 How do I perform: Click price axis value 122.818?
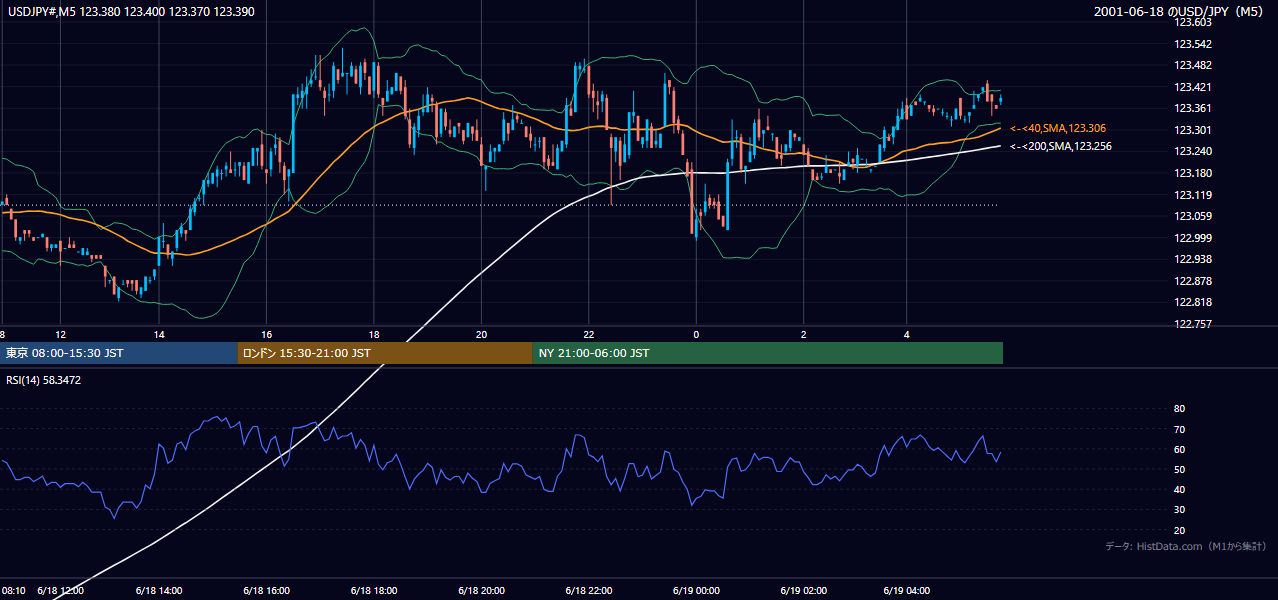point(1192,302)
